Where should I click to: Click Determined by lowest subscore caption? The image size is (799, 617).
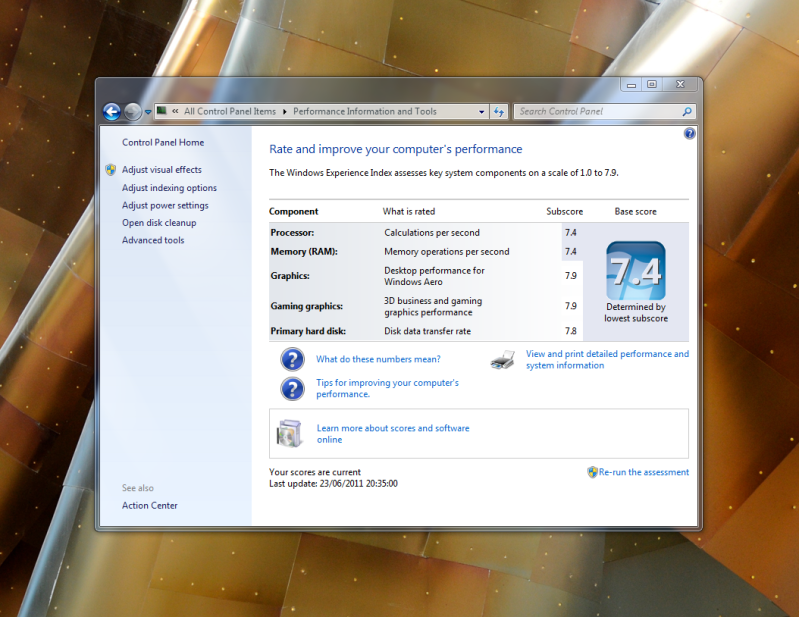coord(636,312)
